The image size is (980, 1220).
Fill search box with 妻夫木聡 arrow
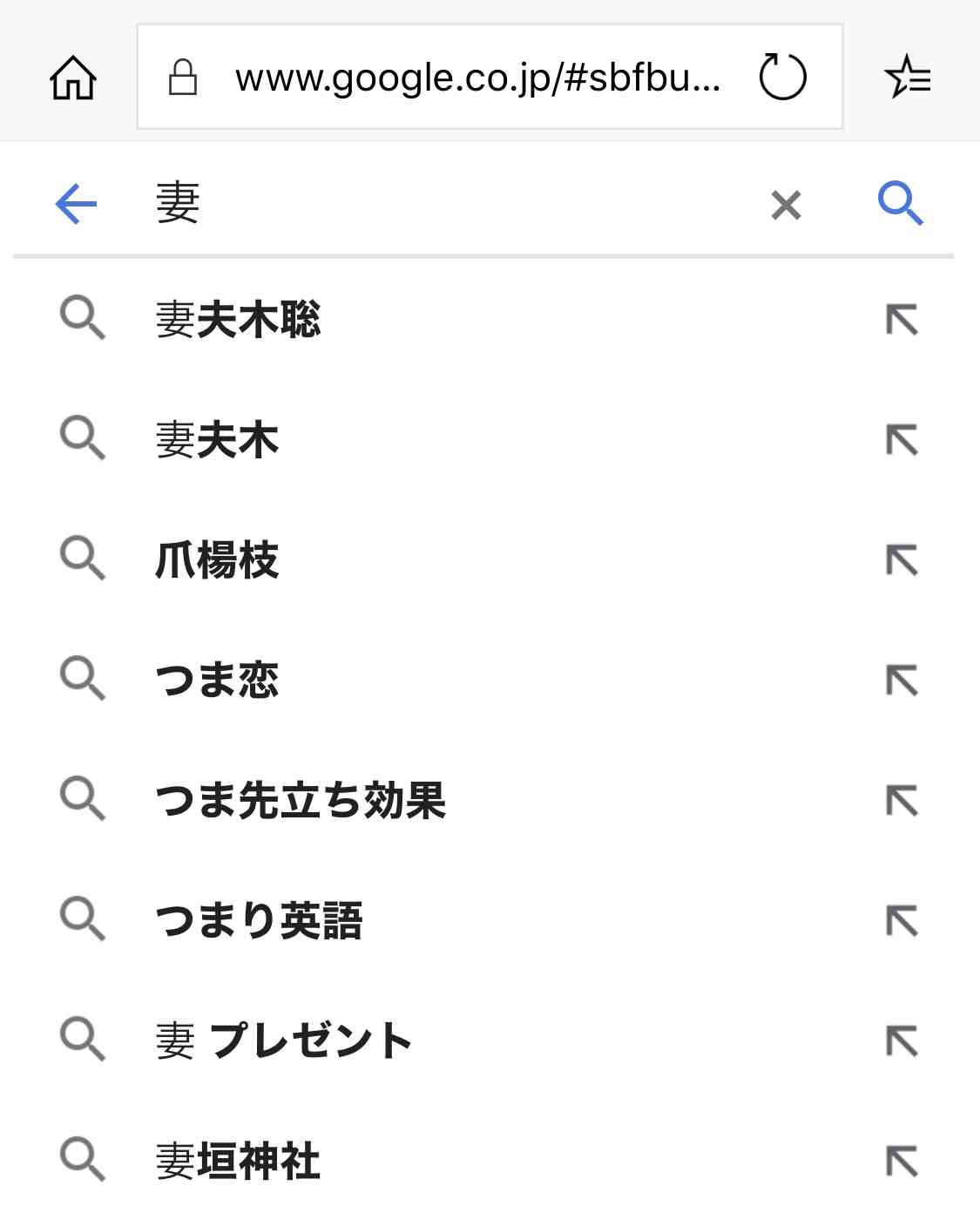point(902,320)
